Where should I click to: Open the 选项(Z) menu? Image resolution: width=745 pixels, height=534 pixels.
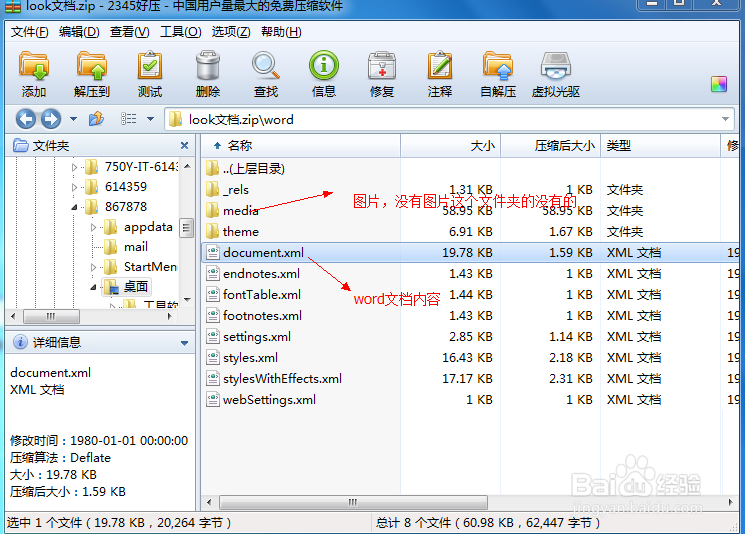pyautogui.click(x=230, y=32)
